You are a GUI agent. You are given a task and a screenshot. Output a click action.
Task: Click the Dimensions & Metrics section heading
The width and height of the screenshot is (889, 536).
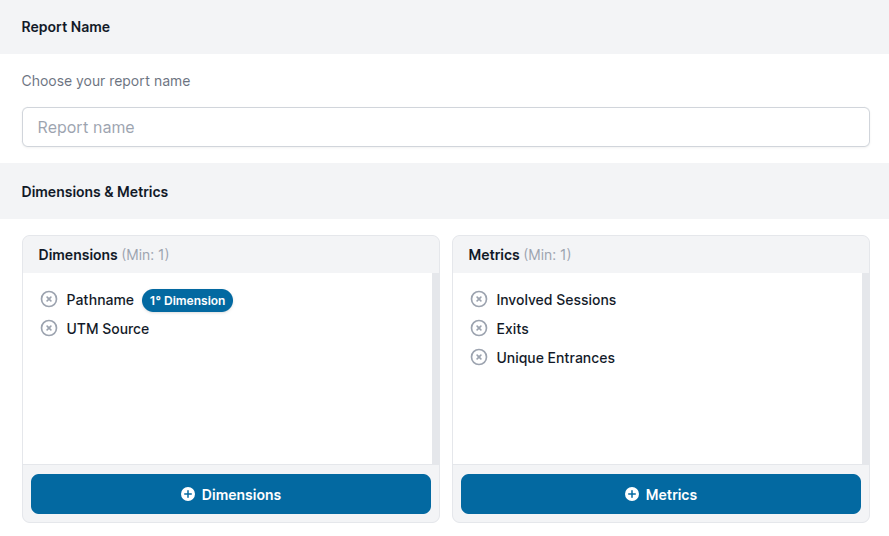(95, 192)
